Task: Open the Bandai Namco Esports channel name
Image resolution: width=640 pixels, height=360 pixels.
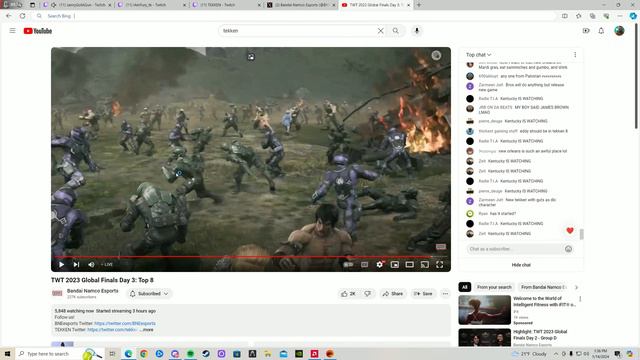Action: click(93, 291)
